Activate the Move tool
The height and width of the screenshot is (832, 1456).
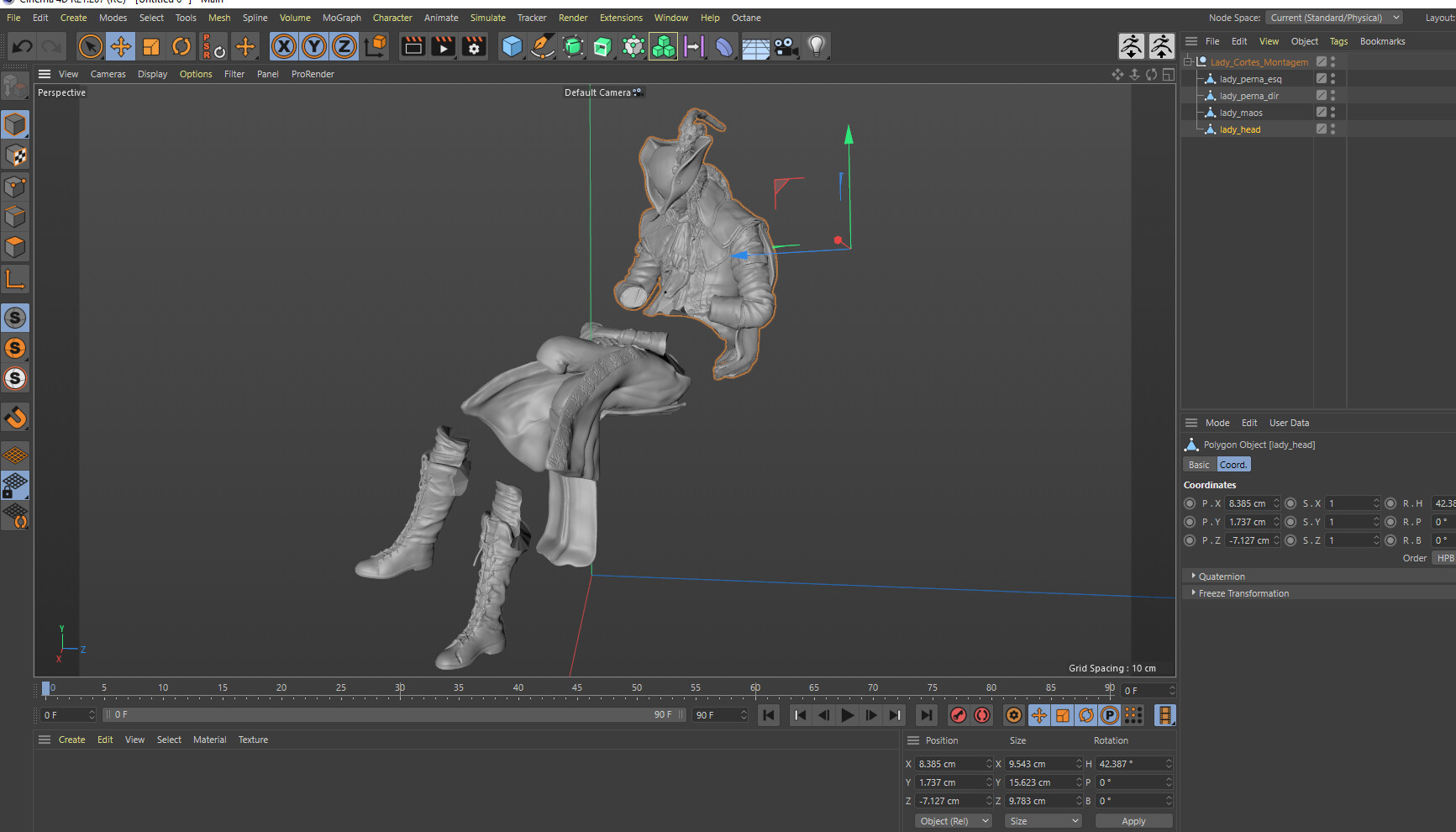coord(121,46)
